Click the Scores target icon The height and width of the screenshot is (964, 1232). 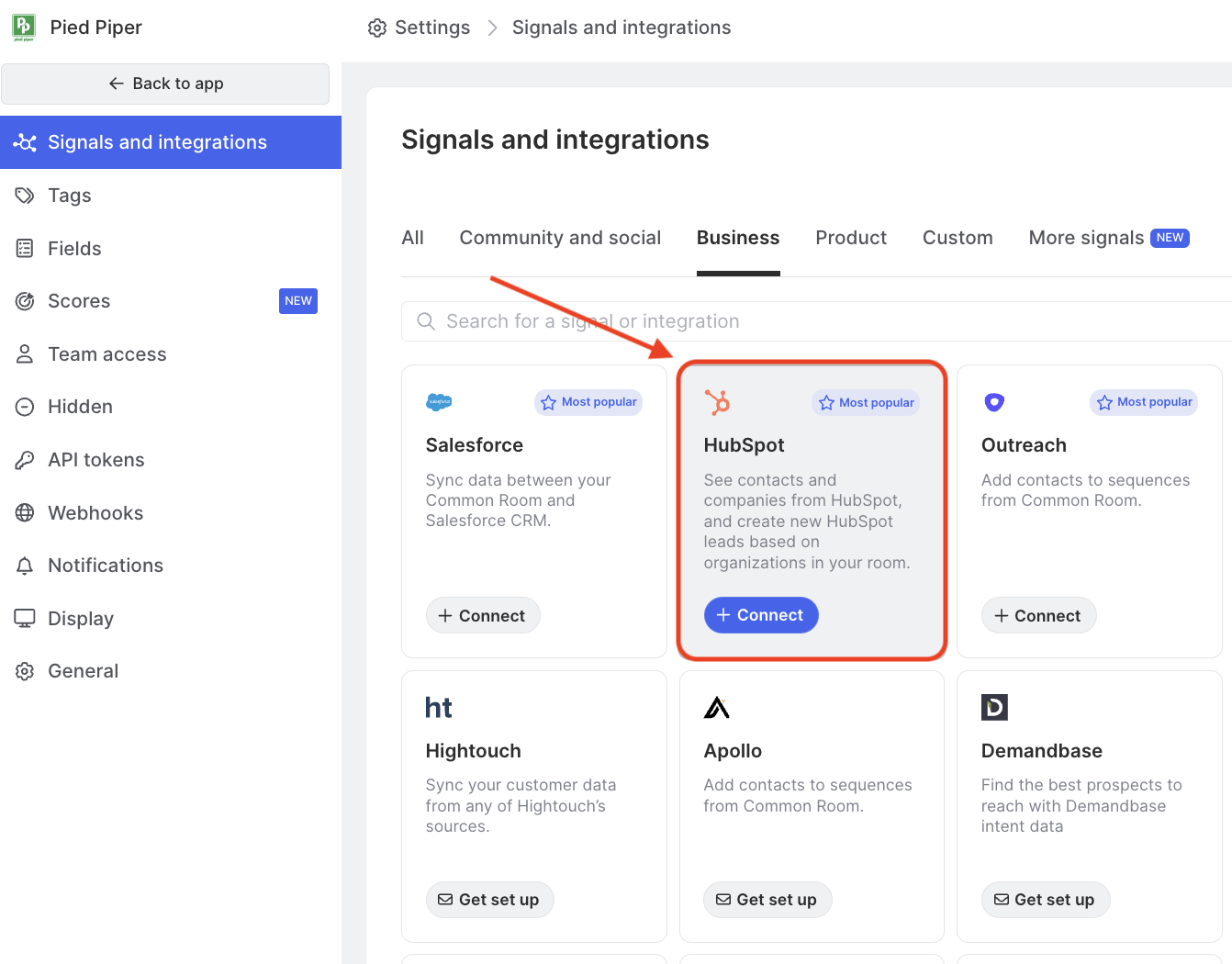[25, 301]
